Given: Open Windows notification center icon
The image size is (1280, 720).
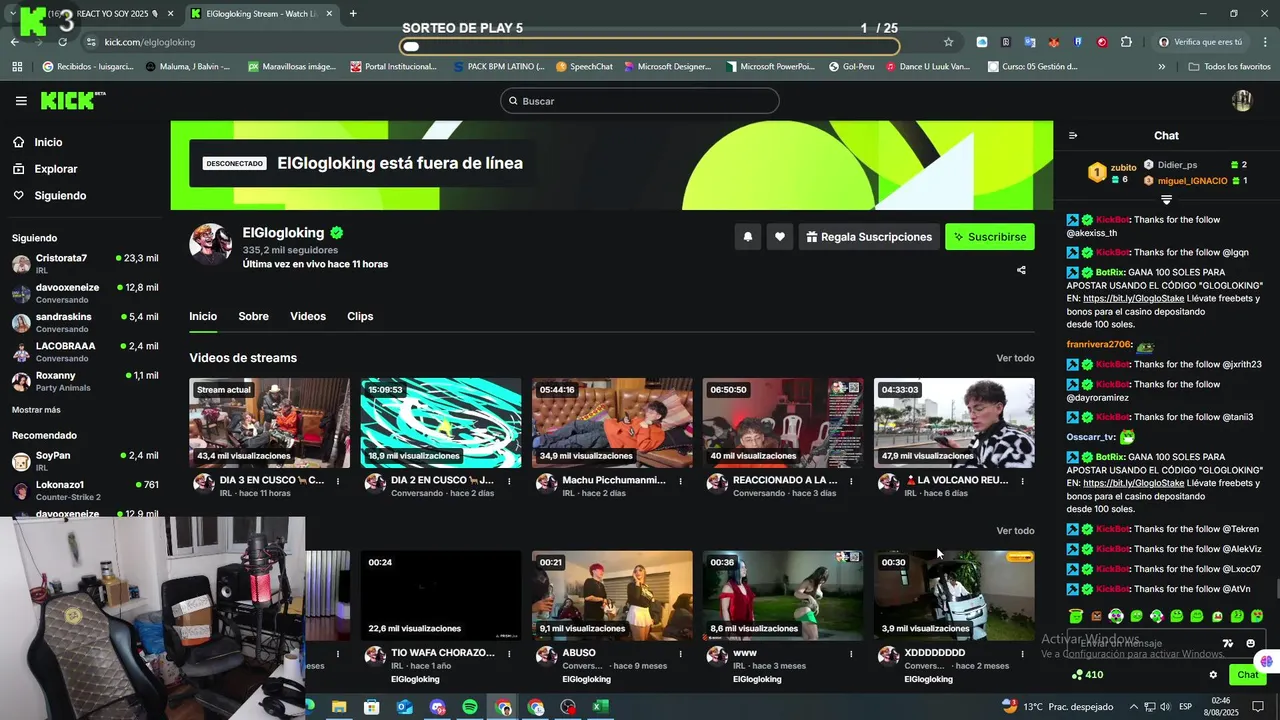Looking at the screenshot, I should coord(1258,707).
